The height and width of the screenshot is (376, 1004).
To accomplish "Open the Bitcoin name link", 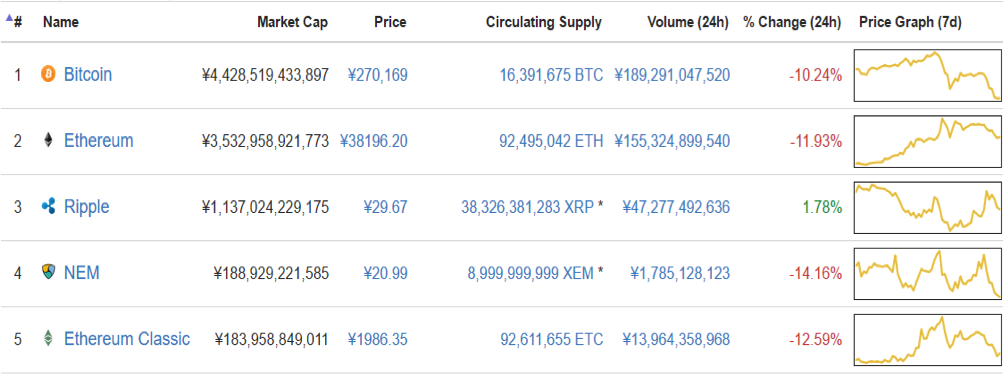I will point(88,75).
